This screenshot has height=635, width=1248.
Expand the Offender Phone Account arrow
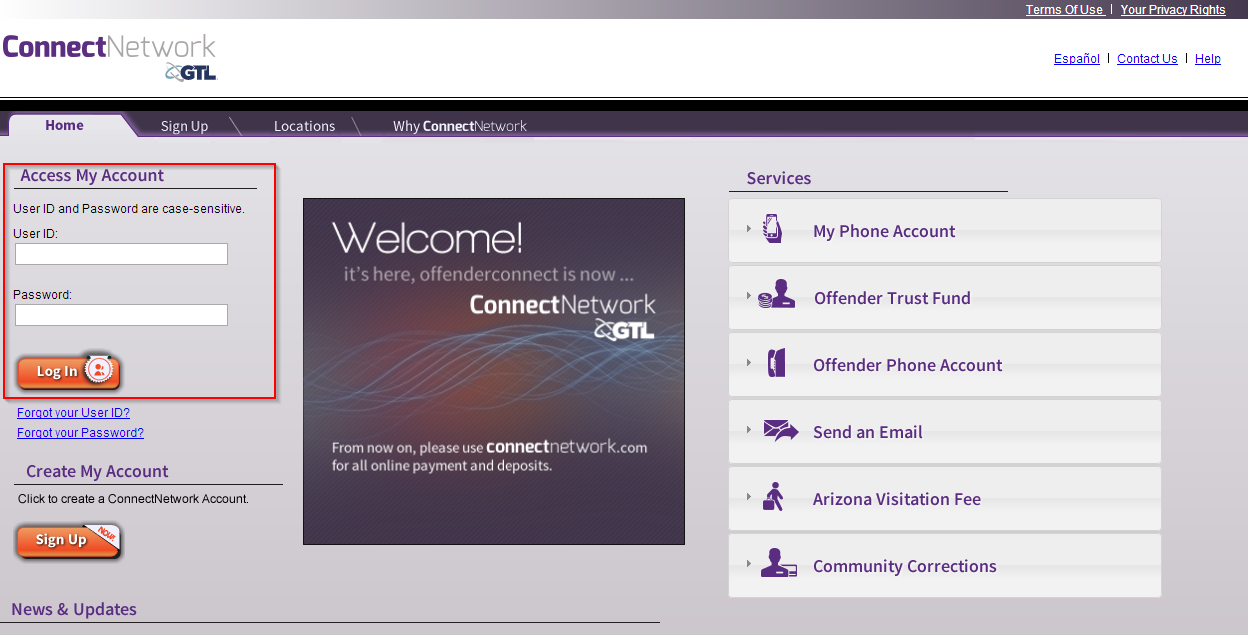(x=748, y=363)
